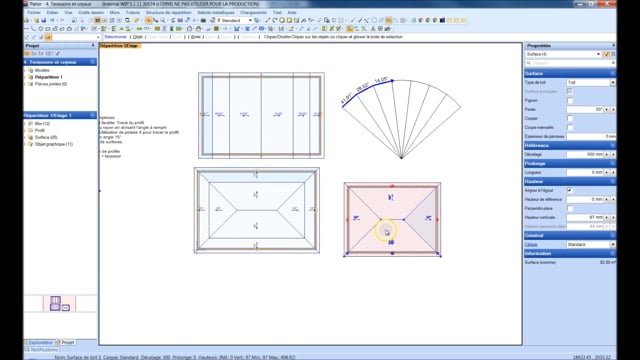Image resolution: width=640 pixels, height=360 pixels.
Task: Click the Calque link
Action: click(x=531, y=244)
